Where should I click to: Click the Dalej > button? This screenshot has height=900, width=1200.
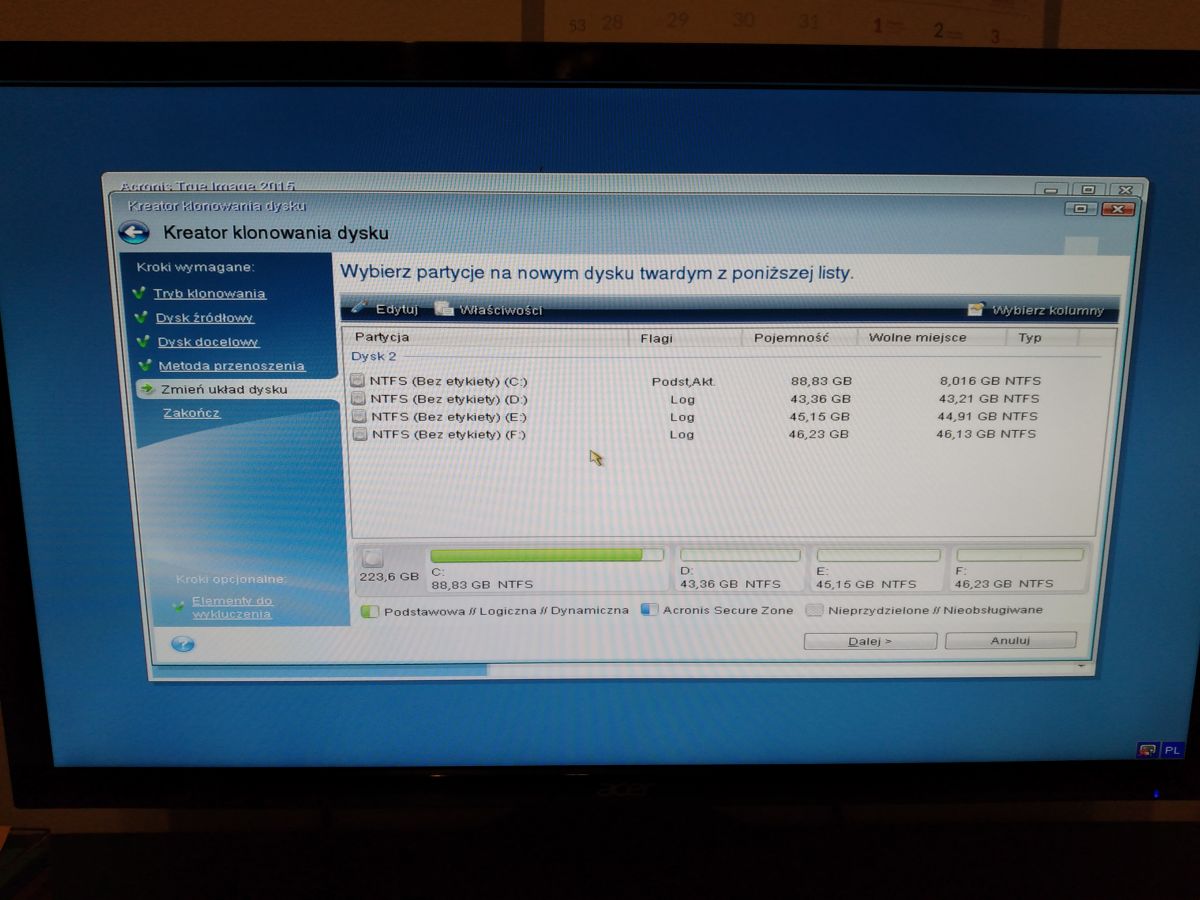click(x=870, y=641)
